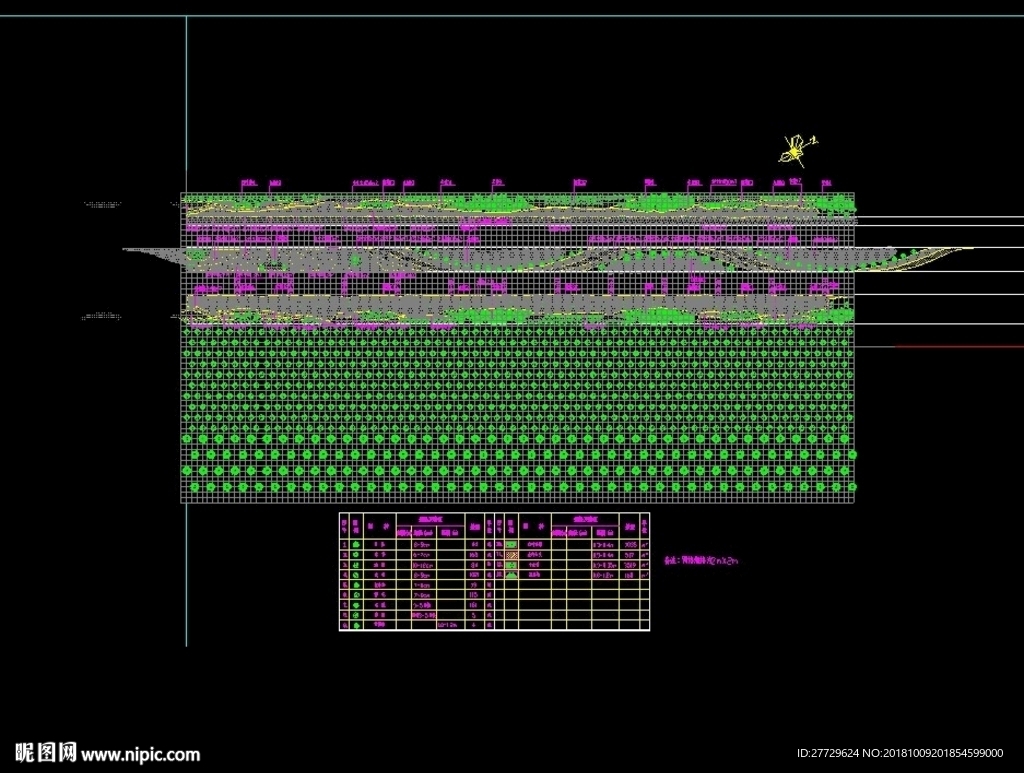Click the yellow north arrow compass symbol

(797, 150)
